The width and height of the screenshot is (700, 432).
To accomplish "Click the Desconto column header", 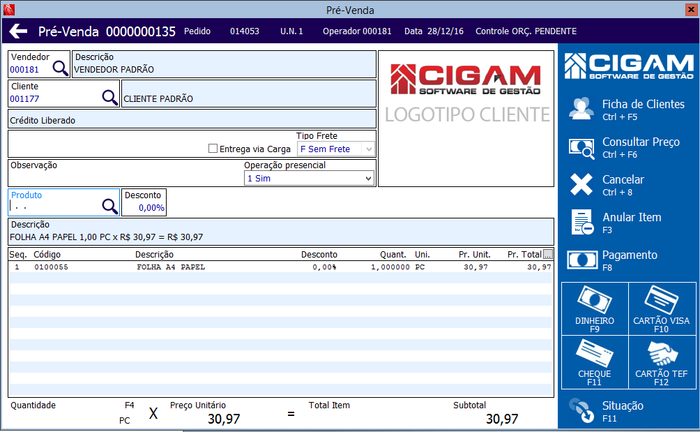I will (x=319, y=254).
